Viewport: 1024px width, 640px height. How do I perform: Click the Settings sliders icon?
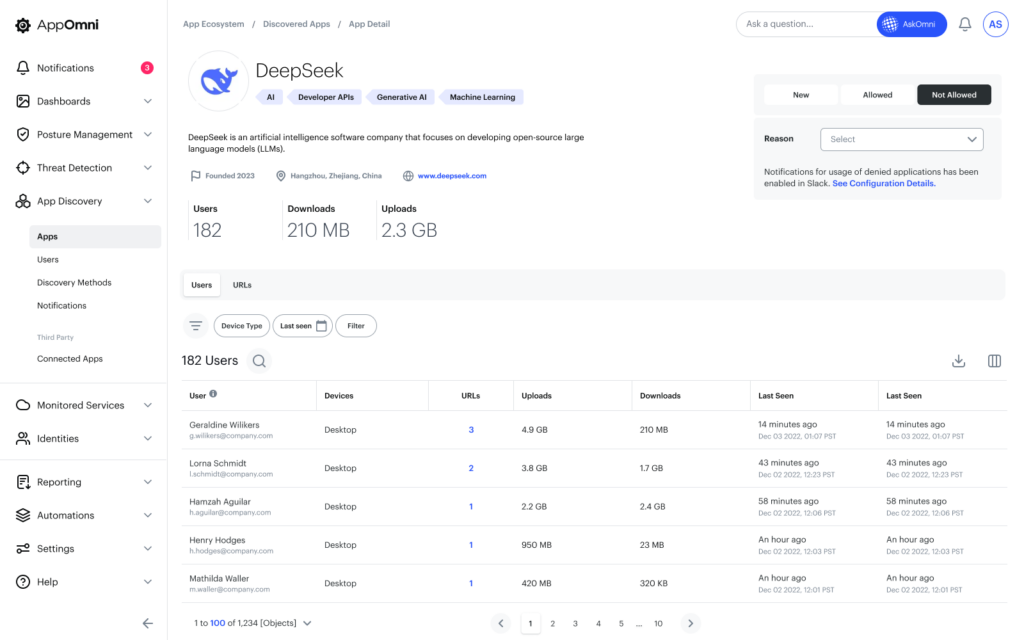click(x=23, y=549)
